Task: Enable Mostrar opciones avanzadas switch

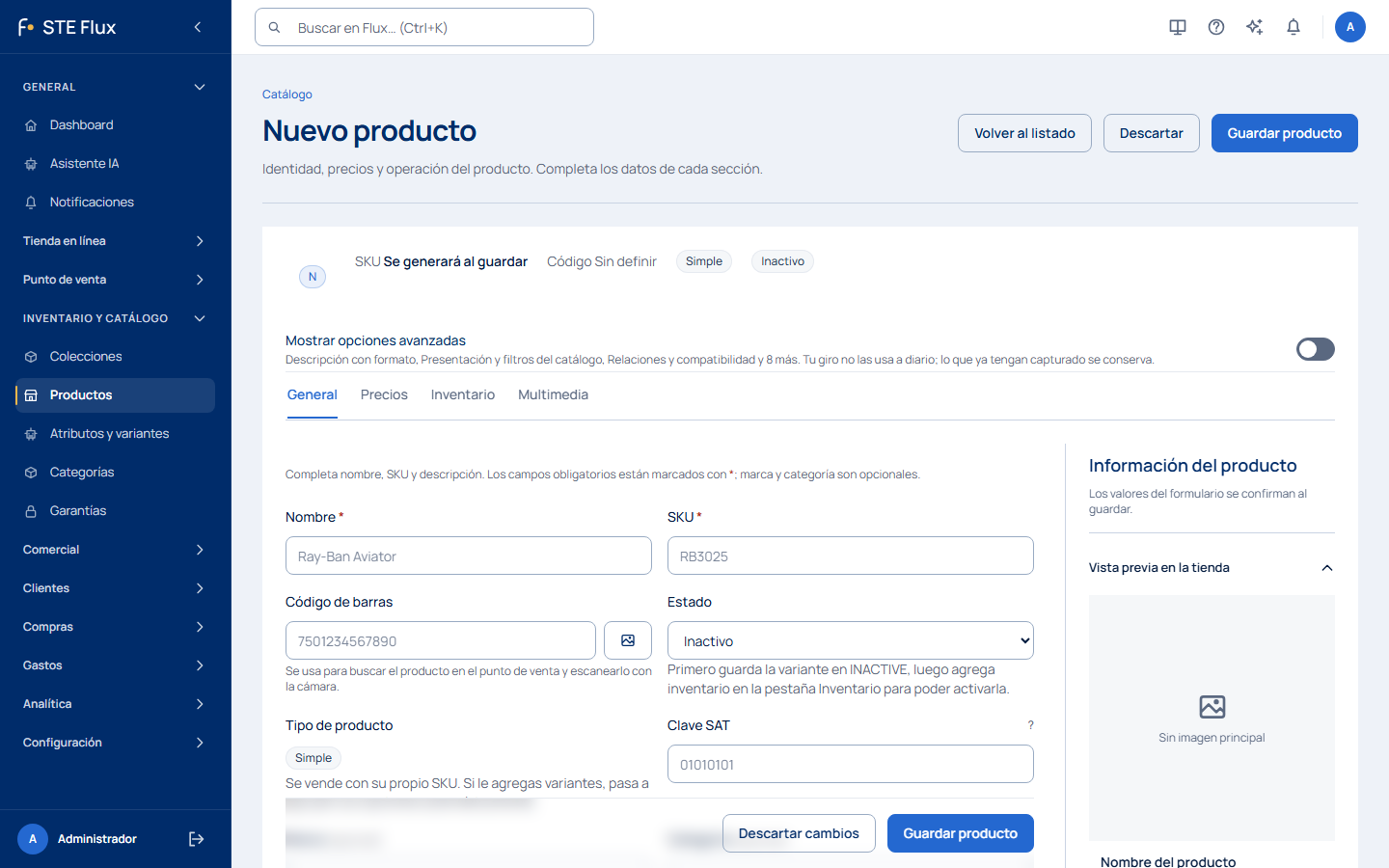Action: (x=1316, y=349)
